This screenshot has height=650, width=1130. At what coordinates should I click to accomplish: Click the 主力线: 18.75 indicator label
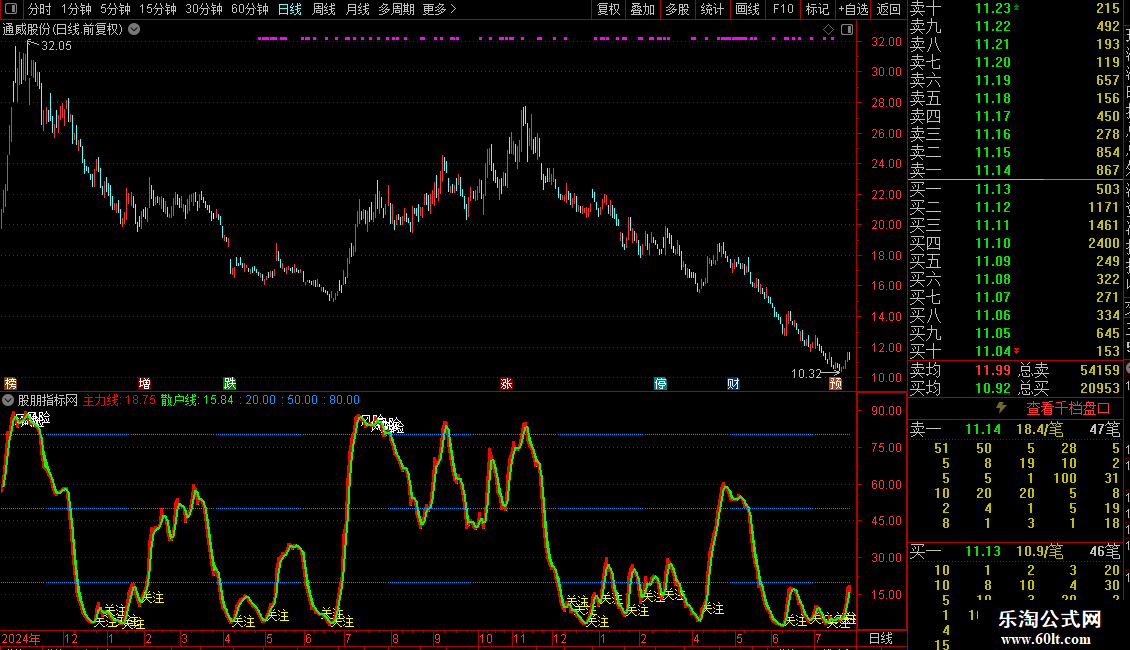click(x=119, y=400)
